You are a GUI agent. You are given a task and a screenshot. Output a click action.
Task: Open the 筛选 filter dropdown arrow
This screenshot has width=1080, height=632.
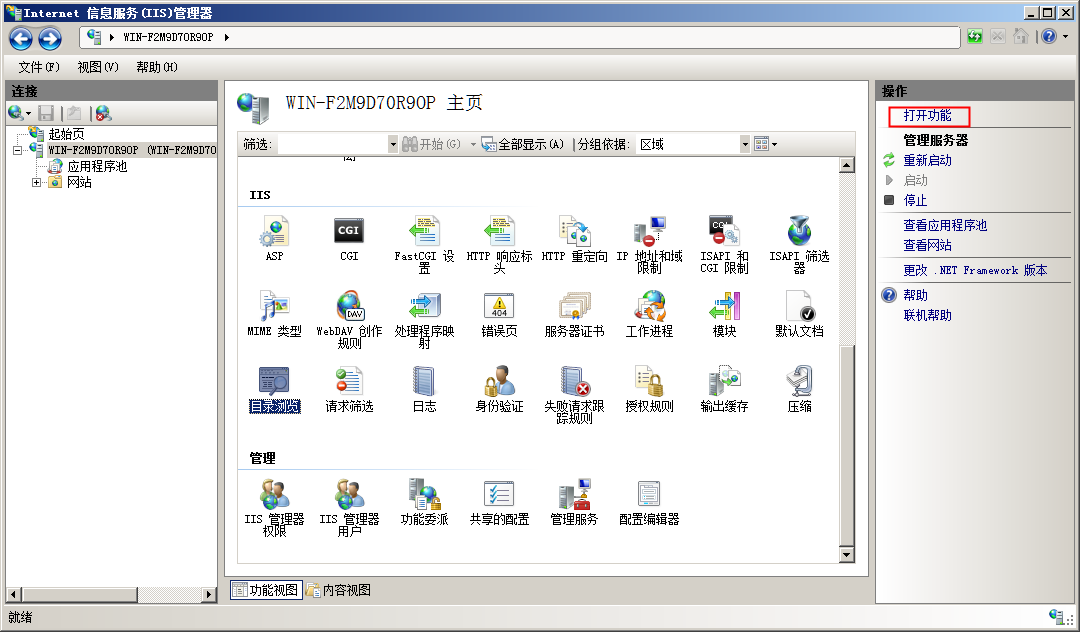[392, 145]
